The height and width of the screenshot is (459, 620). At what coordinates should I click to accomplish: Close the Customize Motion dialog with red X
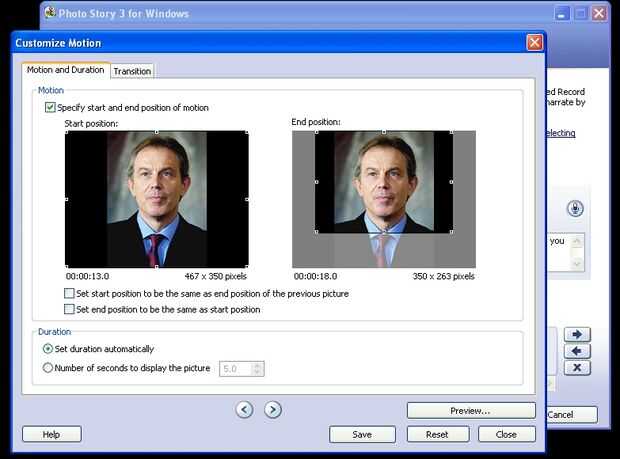coord(535,42)
